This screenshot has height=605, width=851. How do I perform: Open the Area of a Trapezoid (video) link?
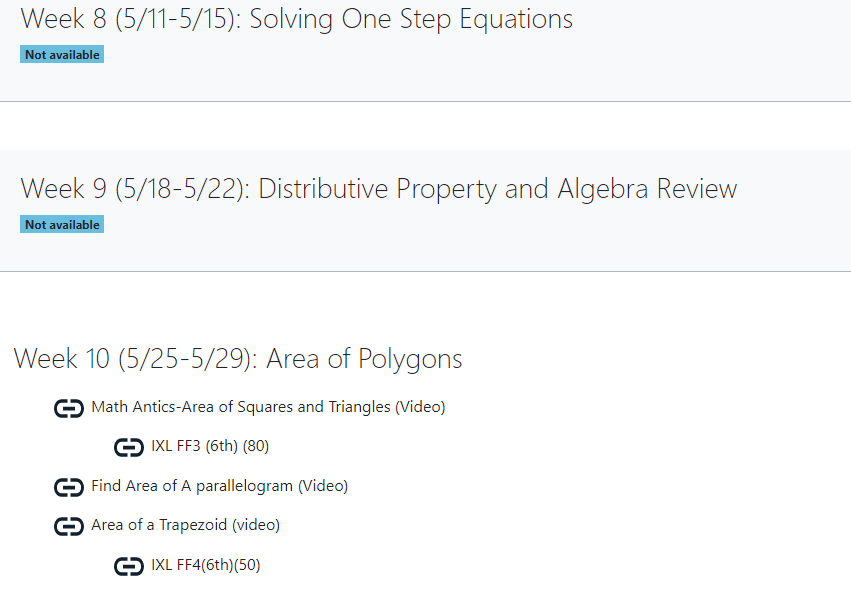coord(186,525)
